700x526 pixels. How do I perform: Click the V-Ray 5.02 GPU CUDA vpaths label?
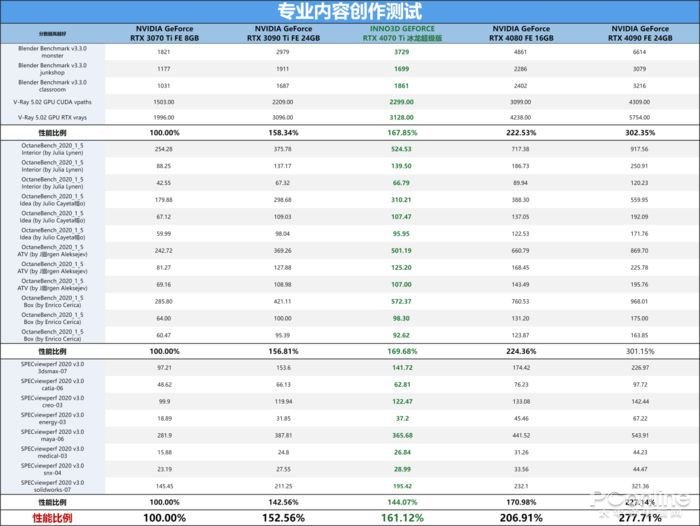(52, 102)
